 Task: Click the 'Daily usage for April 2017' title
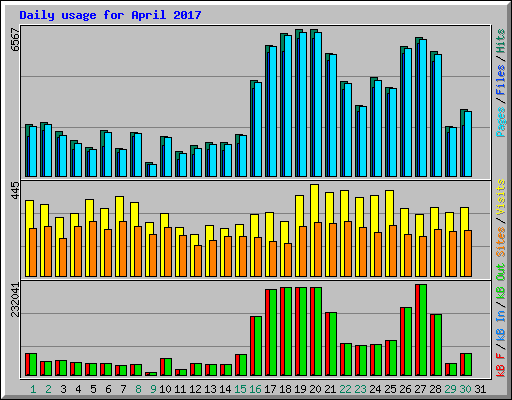[x=110, y=15]
